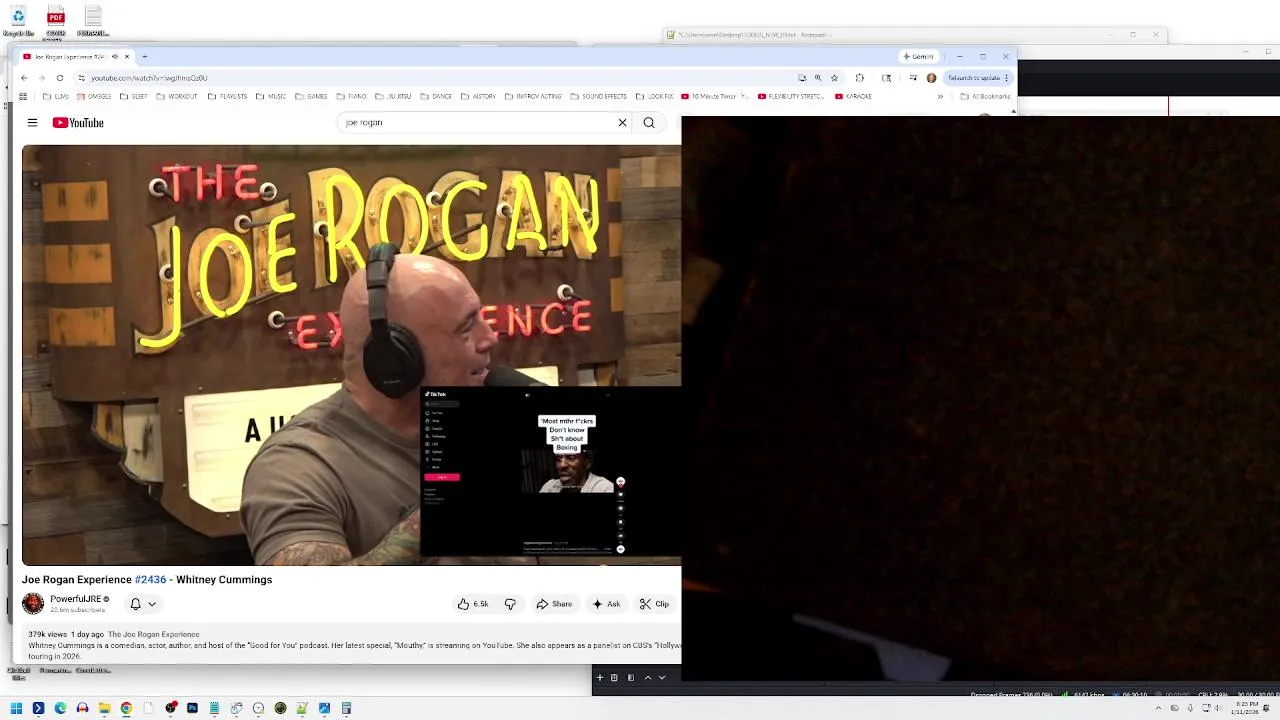Go to YouTube home via logo

78,123
